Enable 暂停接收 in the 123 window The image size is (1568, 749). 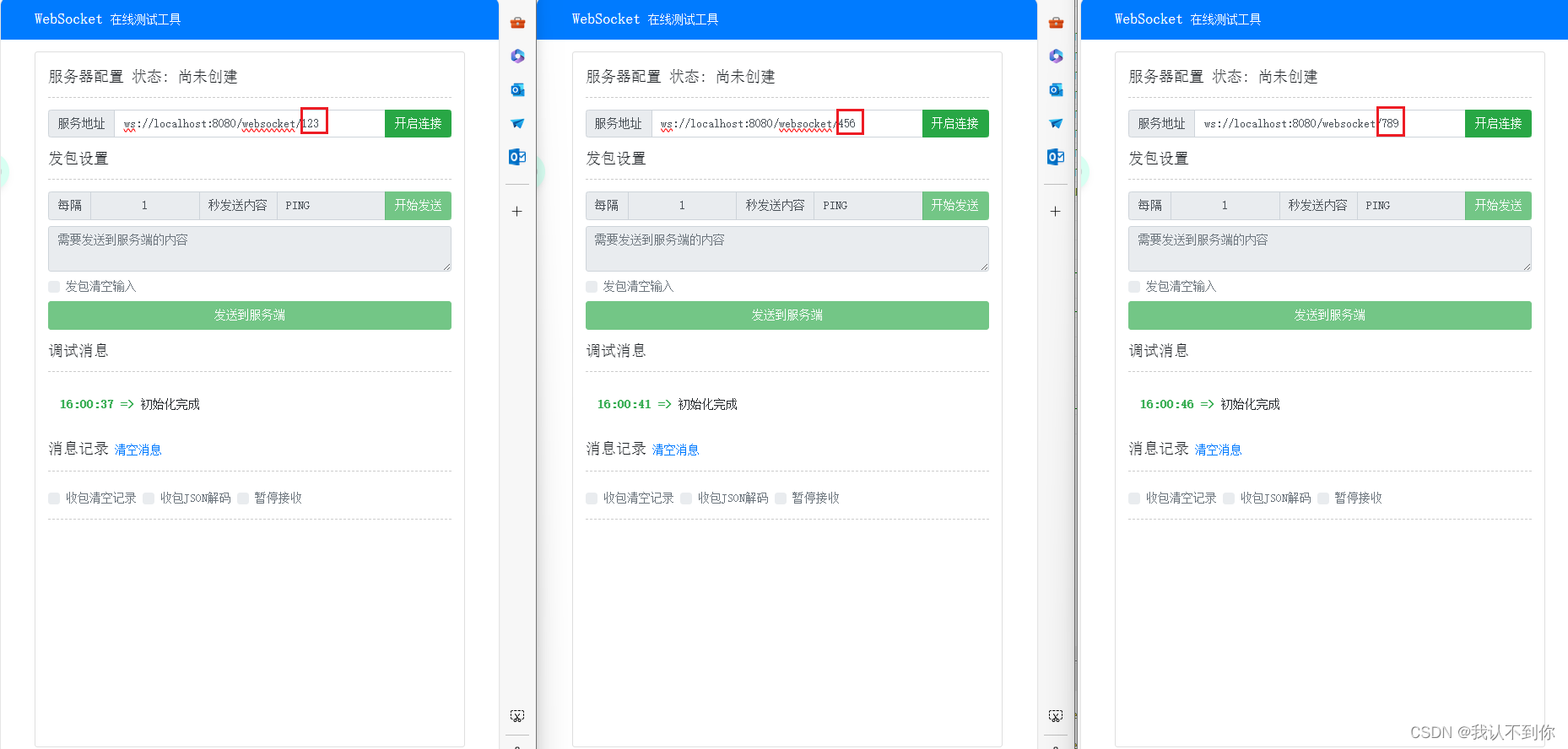tap(243, 498)
